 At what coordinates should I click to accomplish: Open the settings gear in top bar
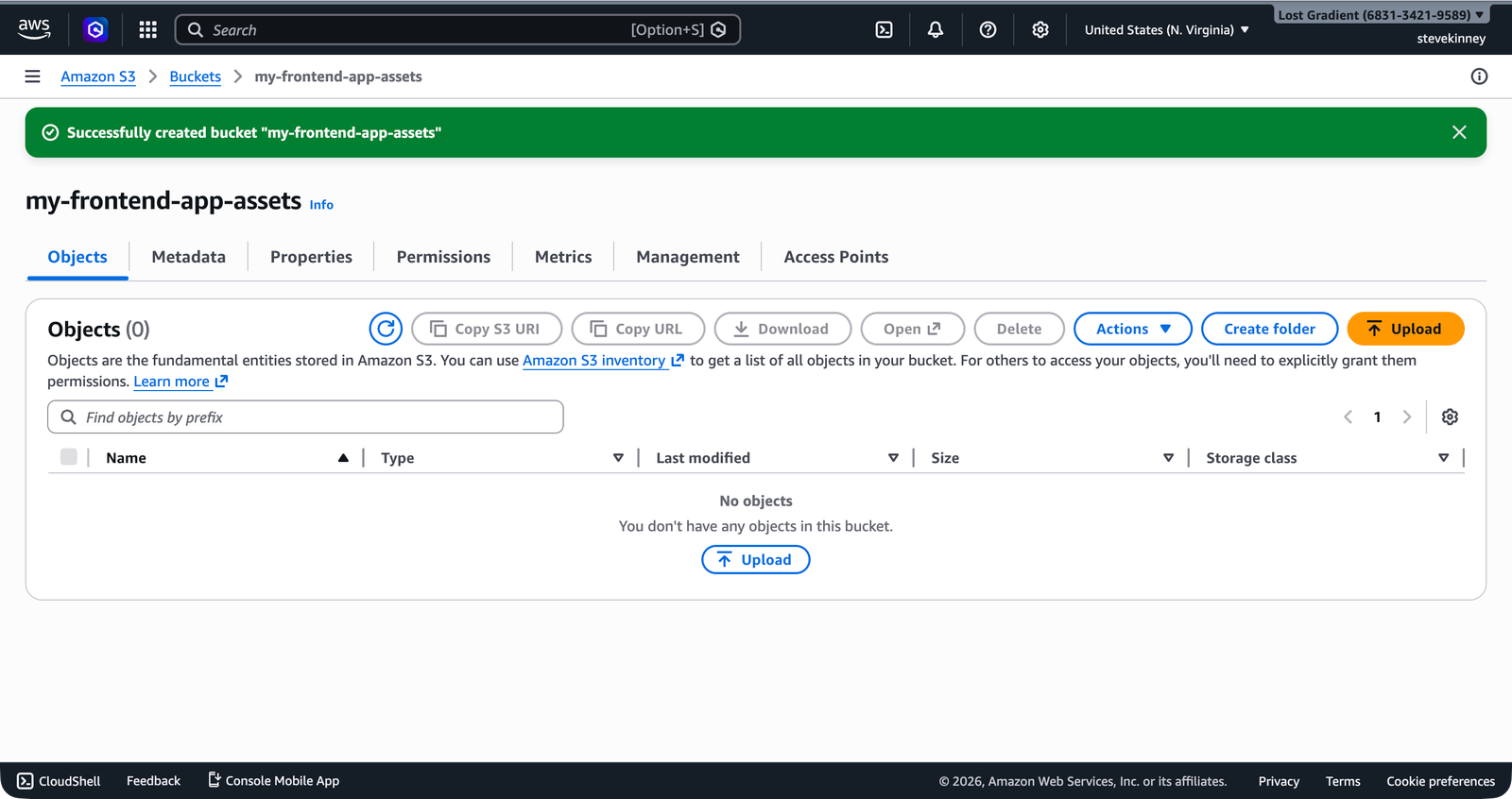tap(1040, 29)
